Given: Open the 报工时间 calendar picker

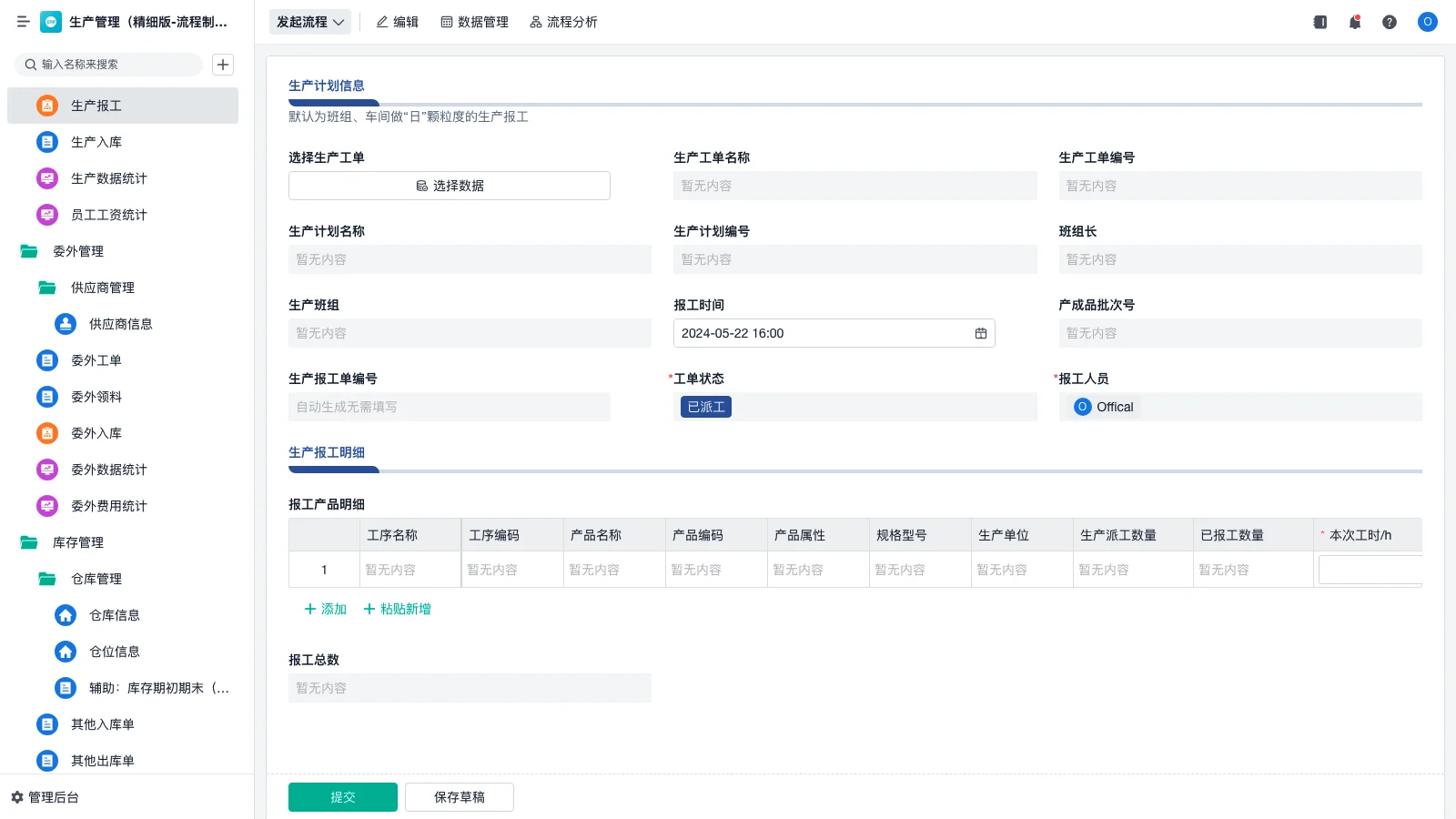Looking at the screenshot, I should click(x=980, y=333).
